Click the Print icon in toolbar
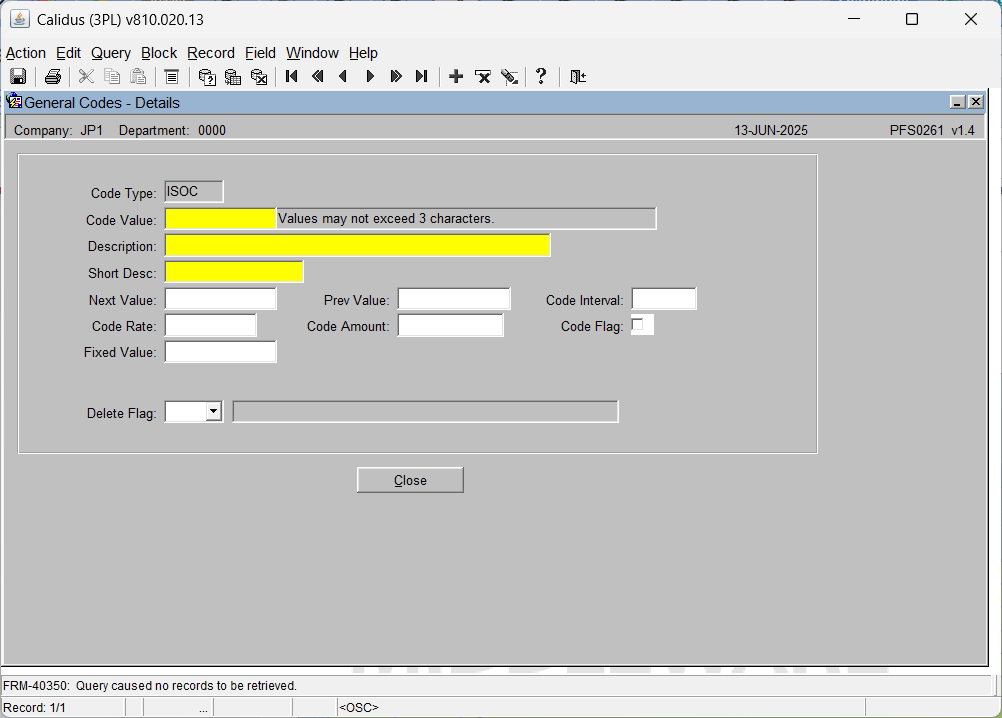Viewport: 1002px width, 718px height. [x=52, y=77]
